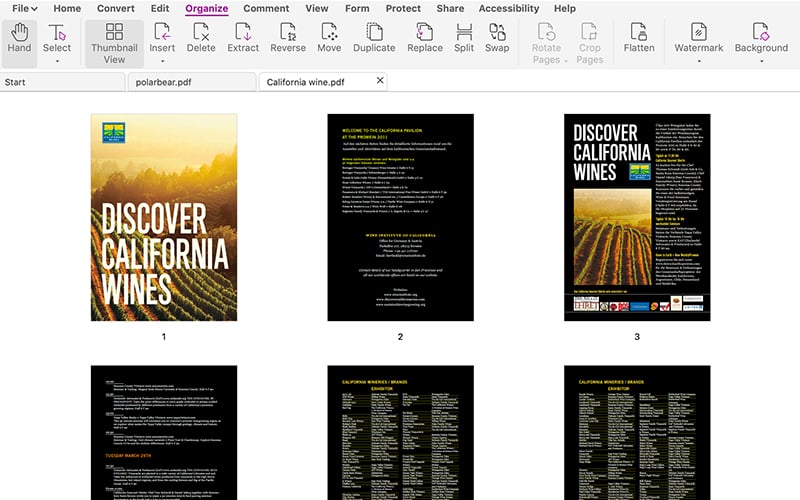Click the Background icon
The width and height of the screenshot is (800, 500).
point(761,32)
